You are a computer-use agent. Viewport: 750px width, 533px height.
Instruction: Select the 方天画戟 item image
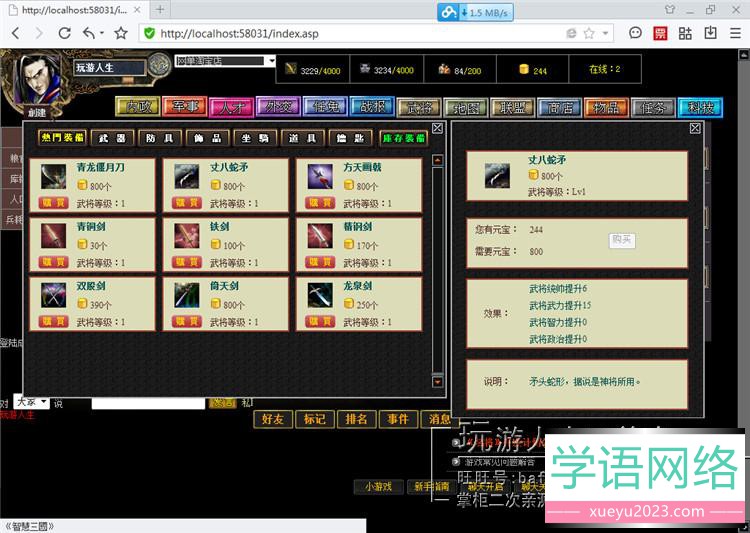pos(320,176)
